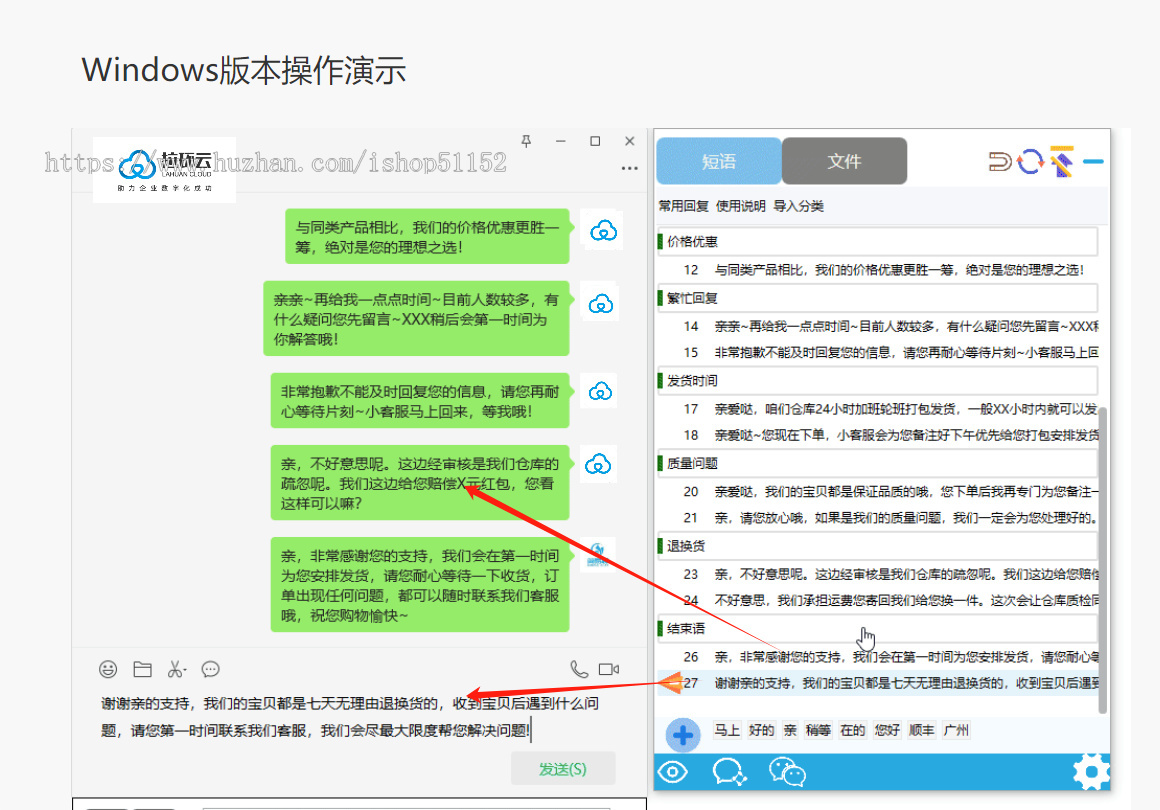This screenshot has width=1160, height=810.
Task: Select phrase 23 starting 亲，不好意思呢
Action: click(x=878, y=574)
